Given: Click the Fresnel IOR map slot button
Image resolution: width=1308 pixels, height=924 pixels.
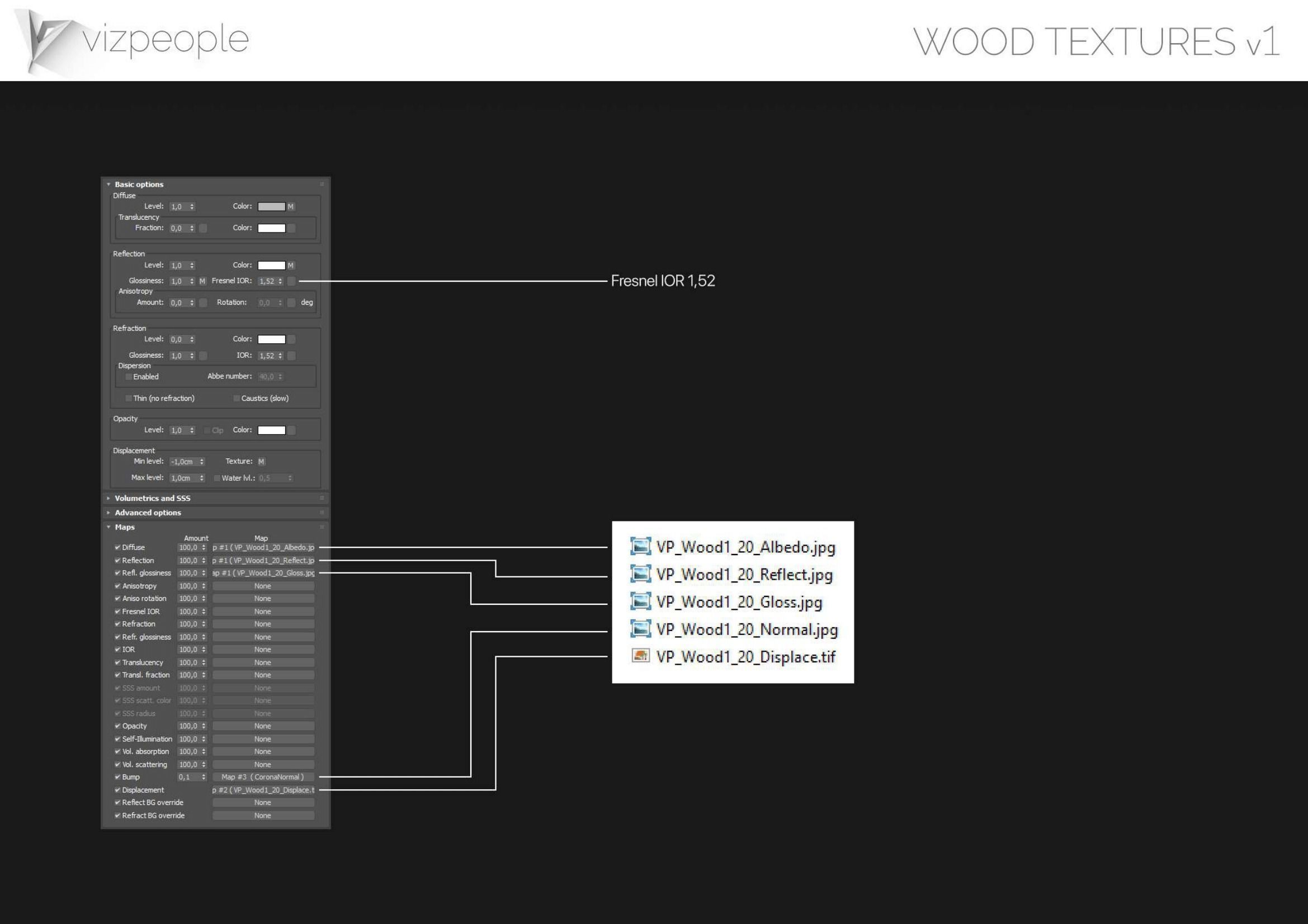Looking at the screenshot, I should click(x=291, y=281).
